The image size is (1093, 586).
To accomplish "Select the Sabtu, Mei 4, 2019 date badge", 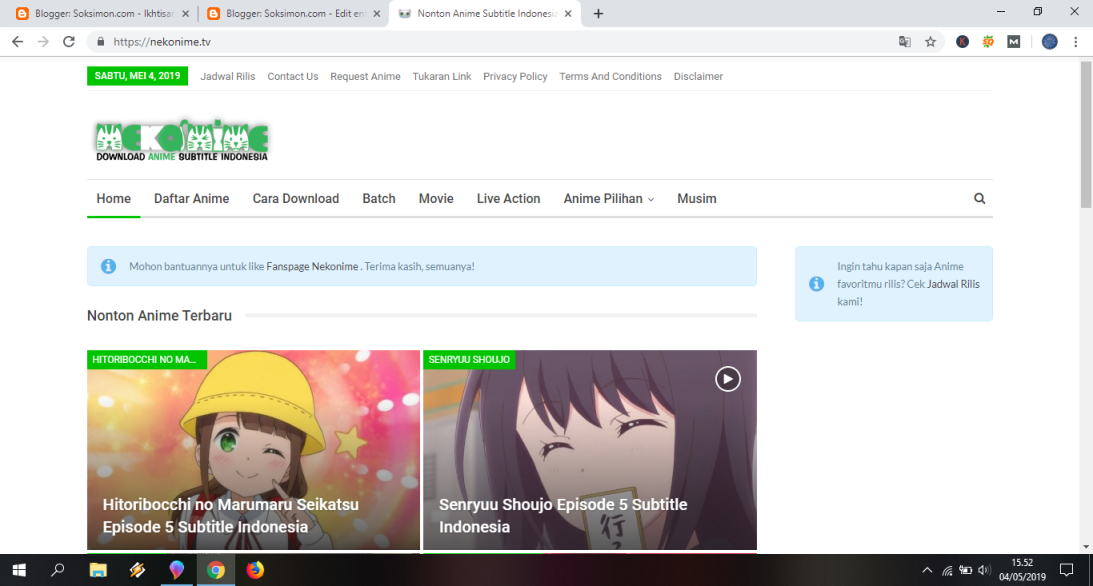I will click(x=137, y=76).
